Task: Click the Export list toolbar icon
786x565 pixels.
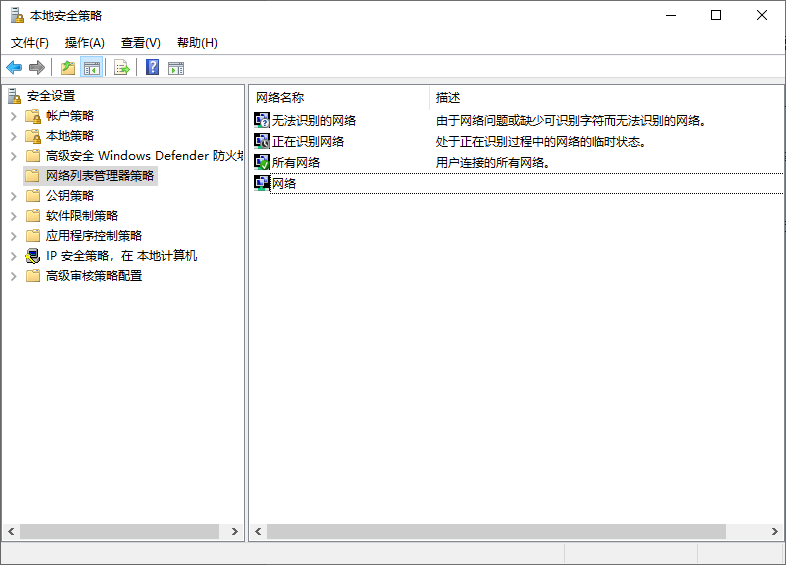Action: tap(122, 68)
